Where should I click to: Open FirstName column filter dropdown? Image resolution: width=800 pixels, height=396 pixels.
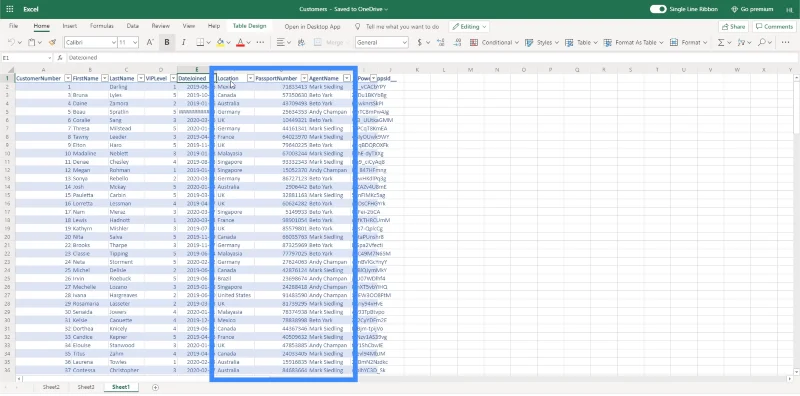[105, 78]
